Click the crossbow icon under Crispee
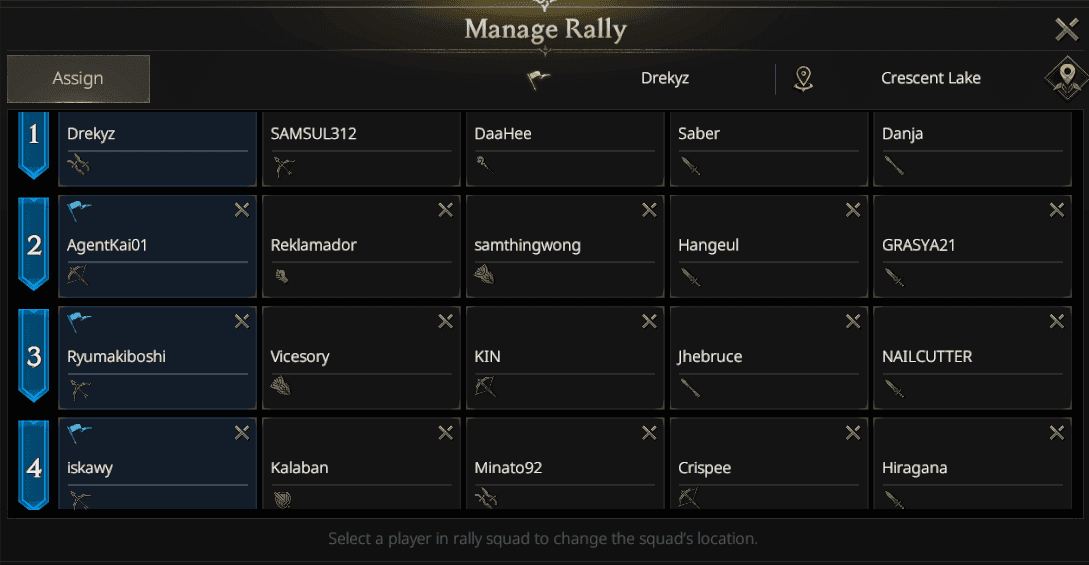This screenshot has width=1089, height=565. click(689, 498)
